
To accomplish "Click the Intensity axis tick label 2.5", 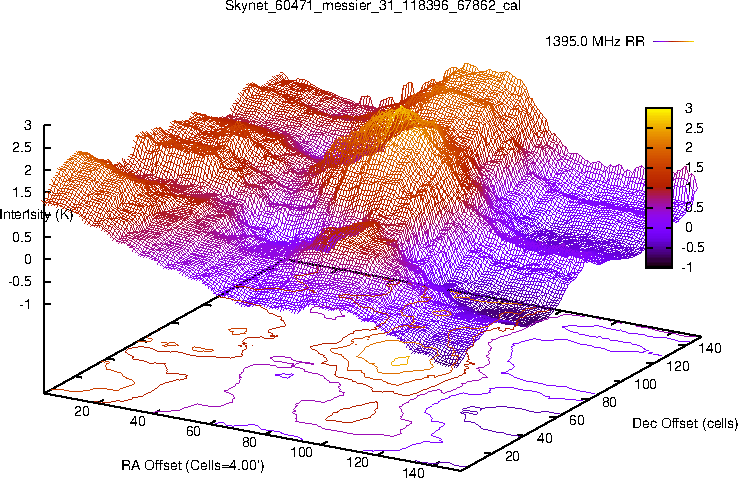I will click(22, 147).
